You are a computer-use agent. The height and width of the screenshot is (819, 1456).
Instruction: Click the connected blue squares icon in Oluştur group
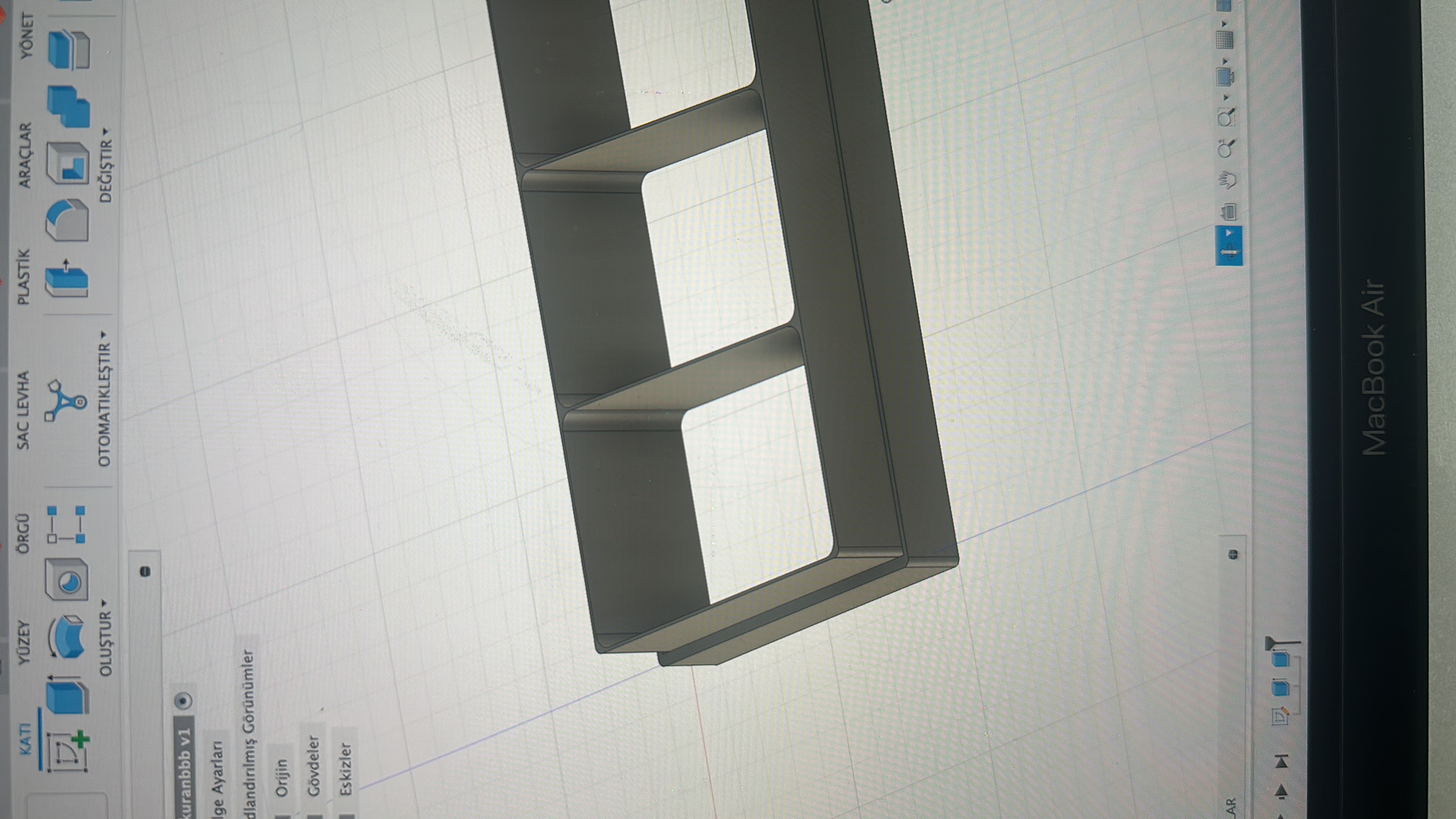pos(67,525)
